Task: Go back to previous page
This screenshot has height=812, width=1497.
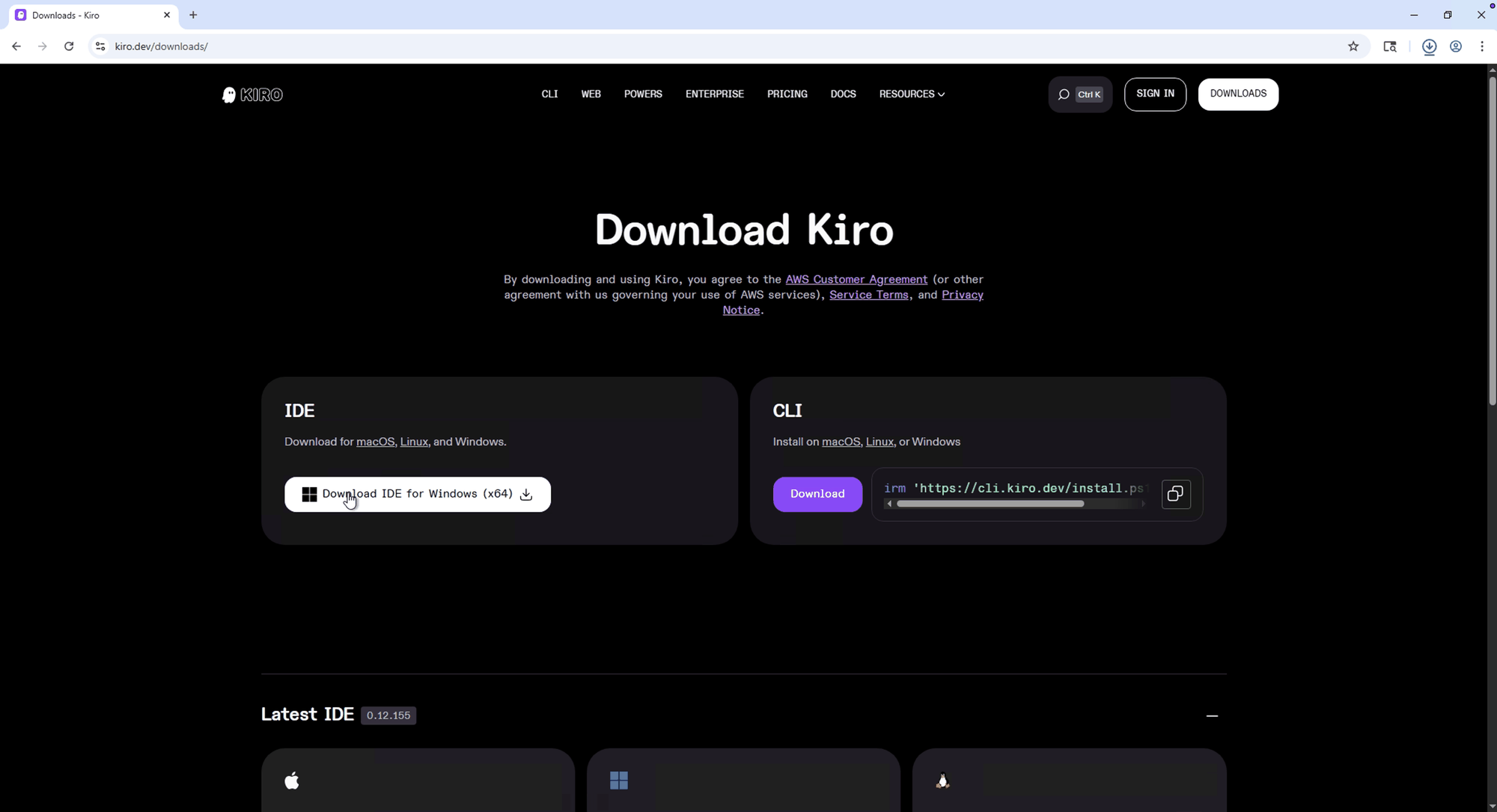Action: pos(16,46)
